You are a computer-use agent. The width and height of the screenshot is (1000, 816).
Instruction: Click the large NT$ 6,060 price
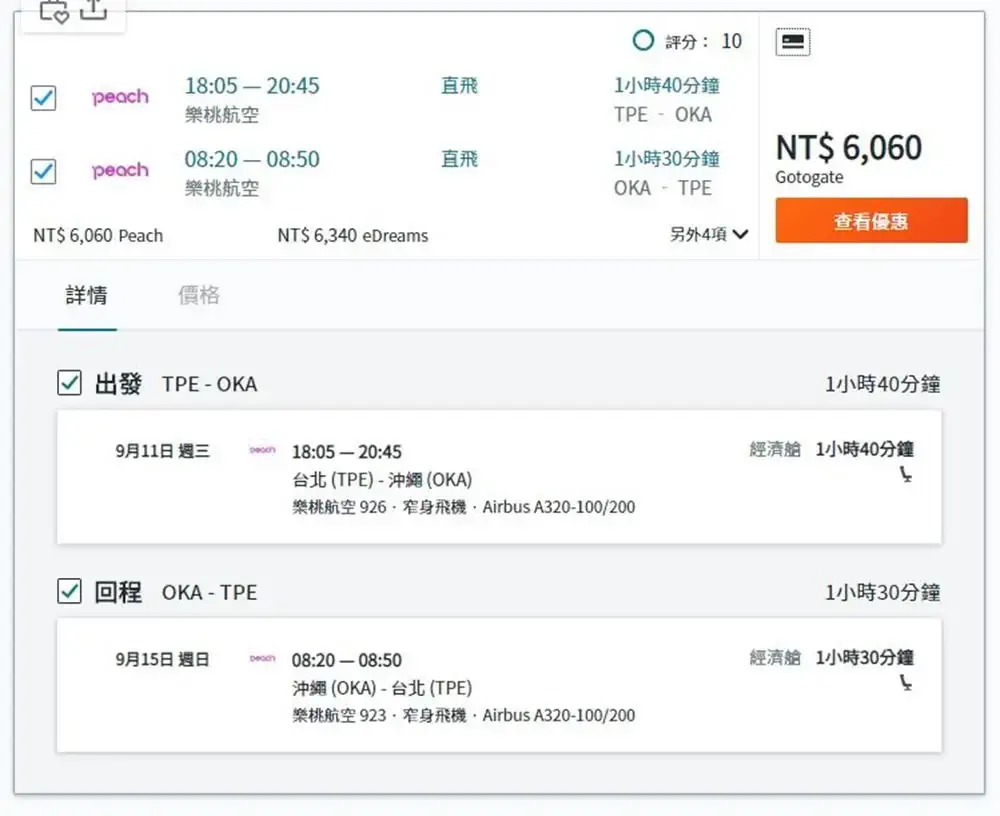(x=849, y=147)
